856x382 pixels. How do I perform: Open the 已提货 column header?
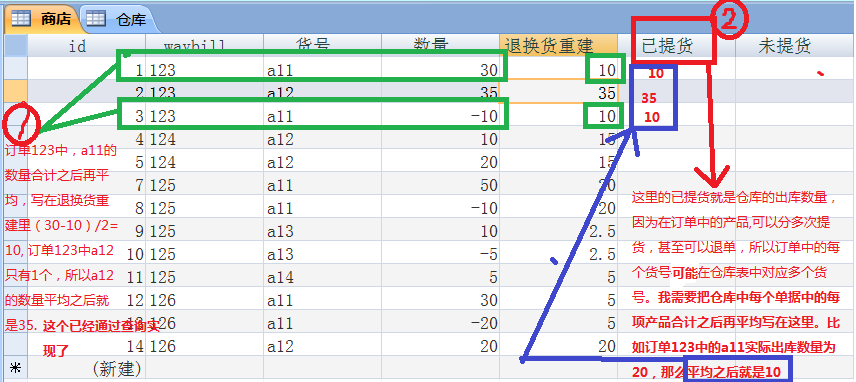(676, 46)
